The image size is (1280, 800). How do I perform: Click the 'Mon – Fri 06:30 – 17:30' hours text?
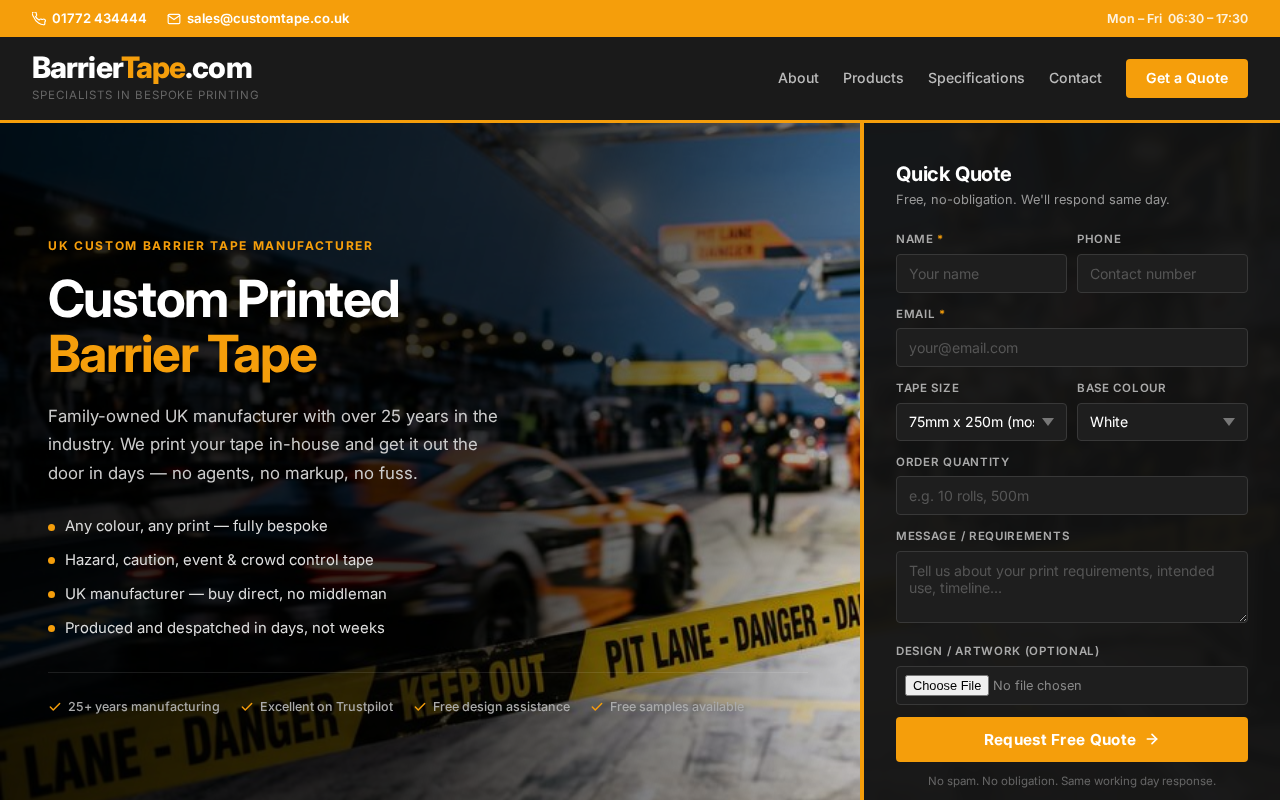1177,18
